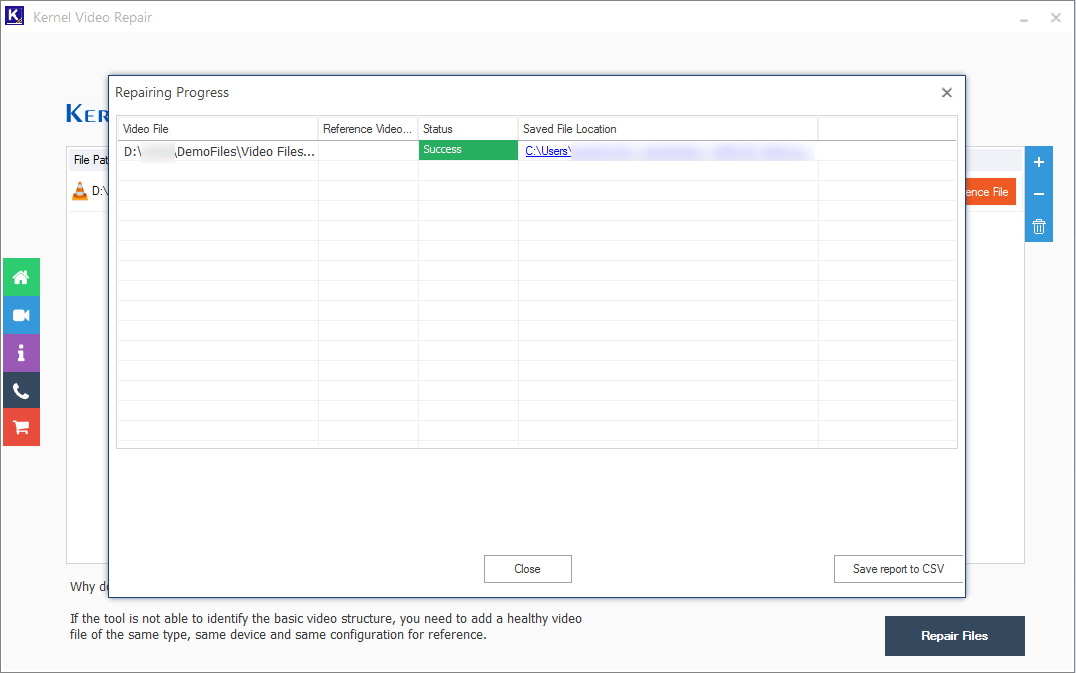Open the C:\Users saved file location link
Image resolution: width=1076 pixels, height=673 pixels.
coord(548,151)
